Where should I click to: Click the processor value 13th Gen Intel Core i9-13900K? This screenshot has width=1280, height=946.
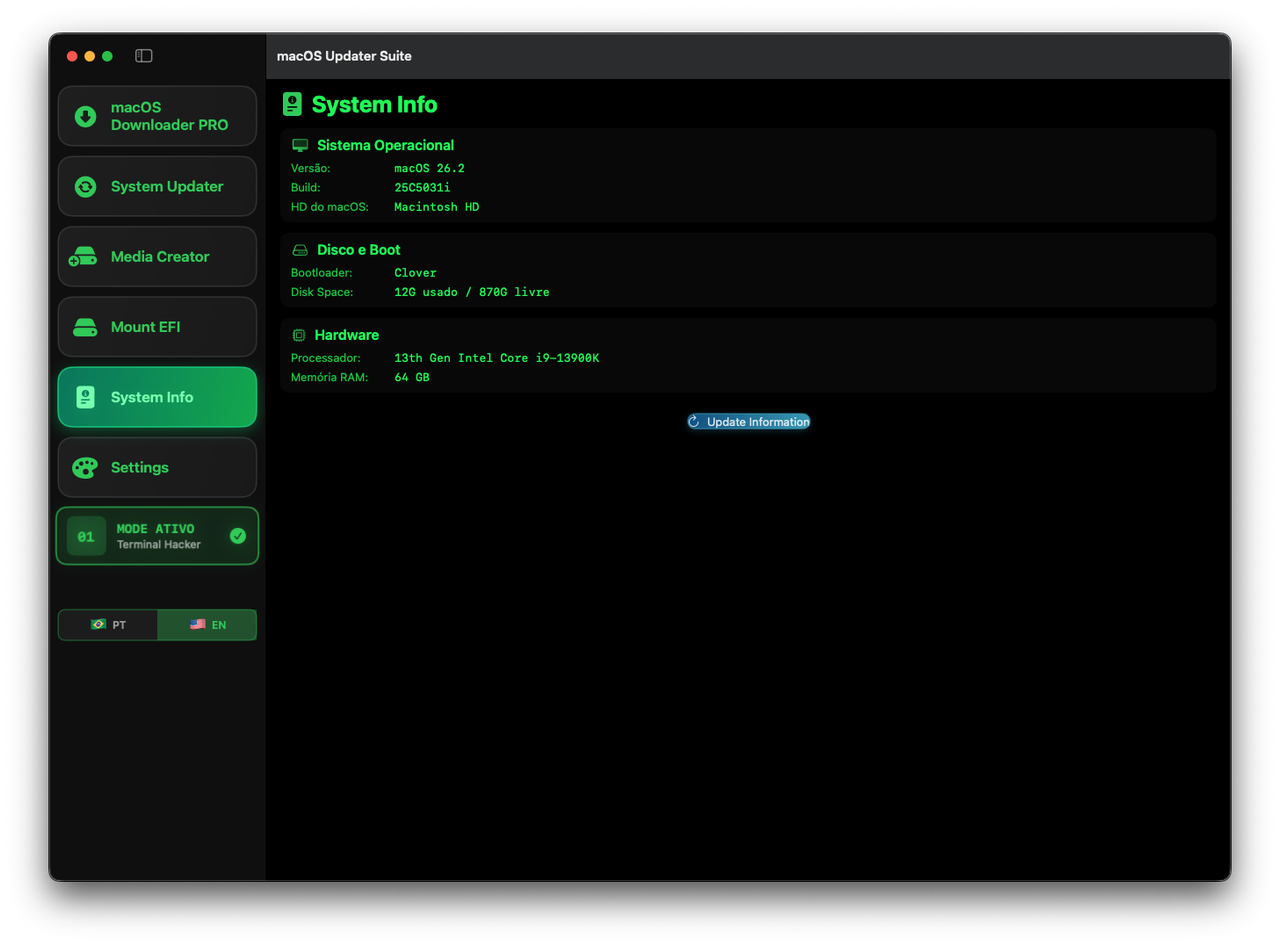(x=497, y=358)
